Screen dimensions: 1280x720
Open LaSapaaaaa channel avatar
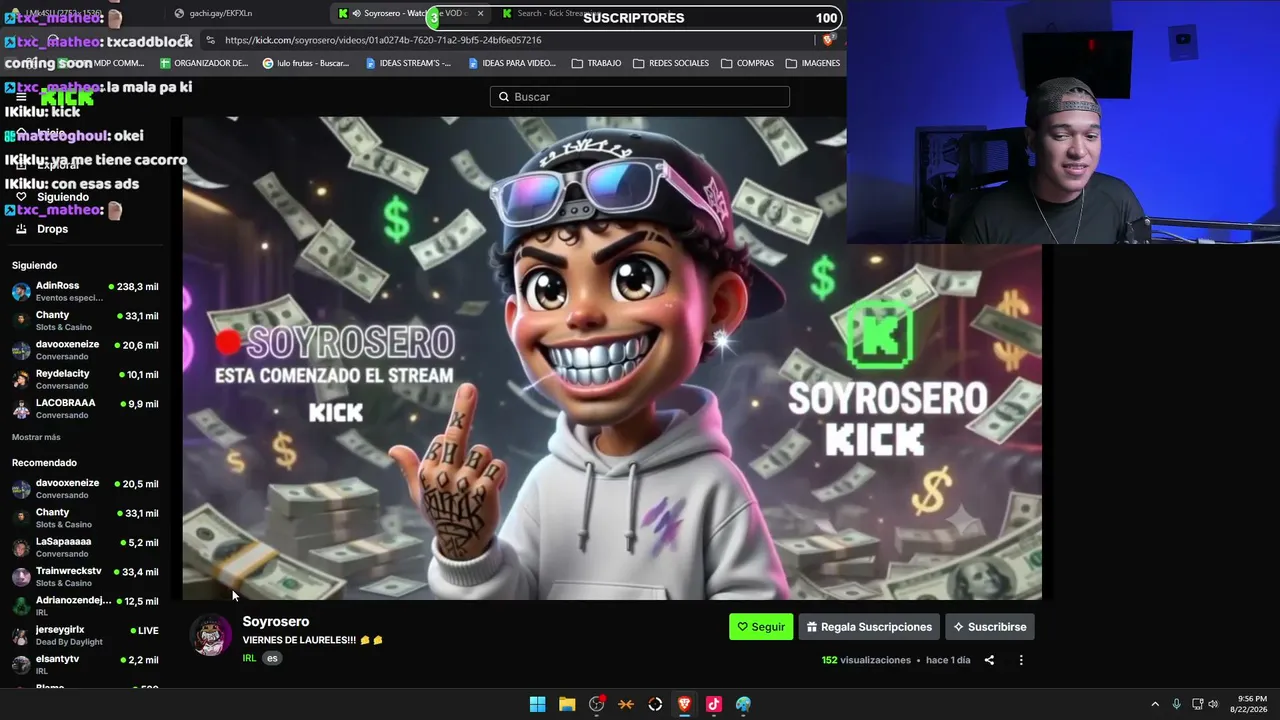21,547
